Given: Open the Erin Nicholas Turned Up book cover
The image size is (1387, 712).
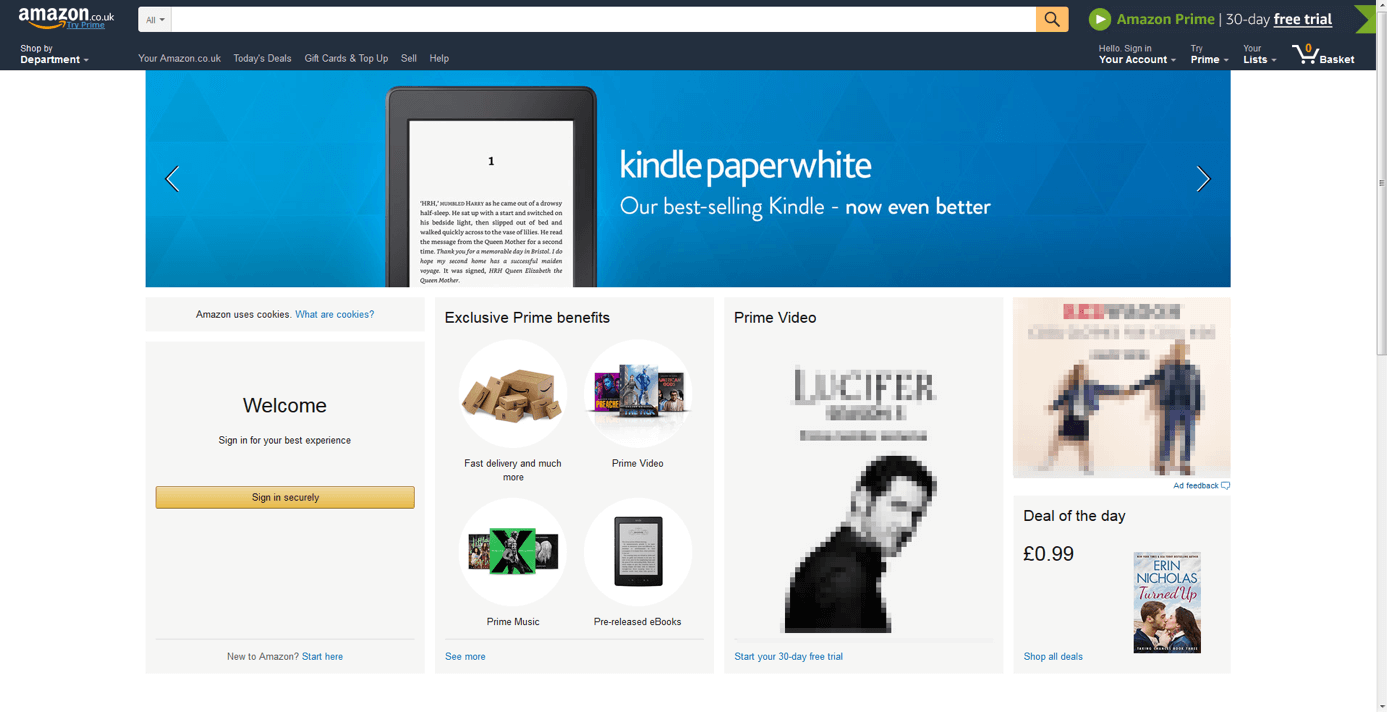Looking at the screenshot, I should (x=1167, y=602).
